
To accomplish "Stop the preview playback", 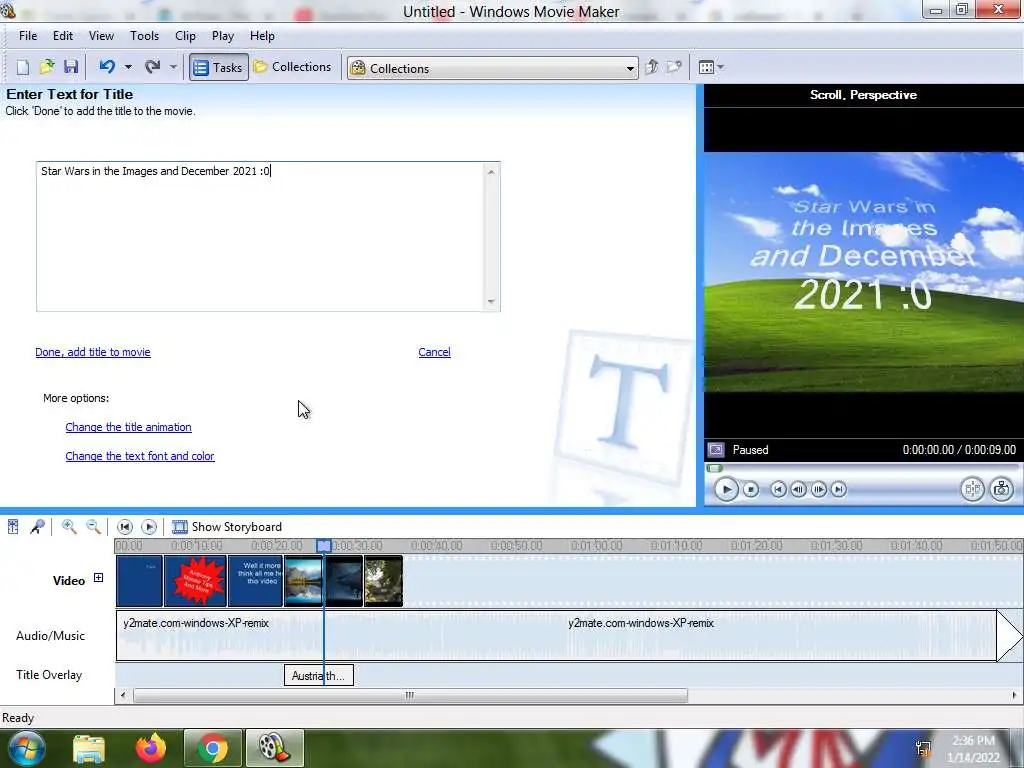I will tap(751, 489).
